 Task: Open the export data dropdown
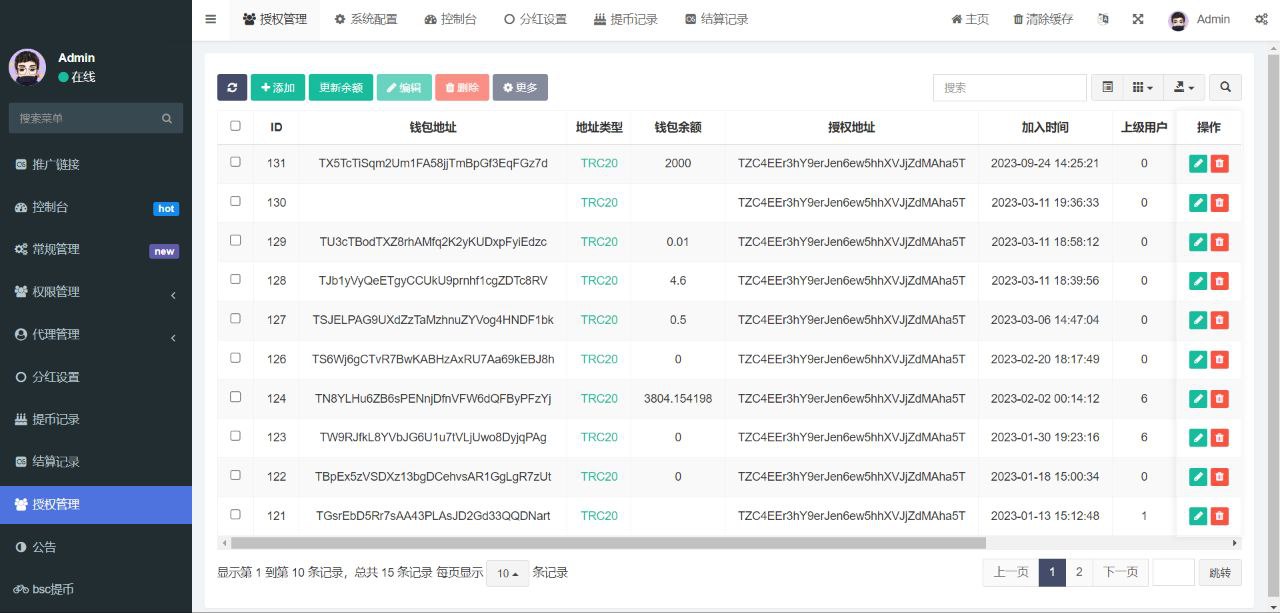click(x=1186, y=88)
